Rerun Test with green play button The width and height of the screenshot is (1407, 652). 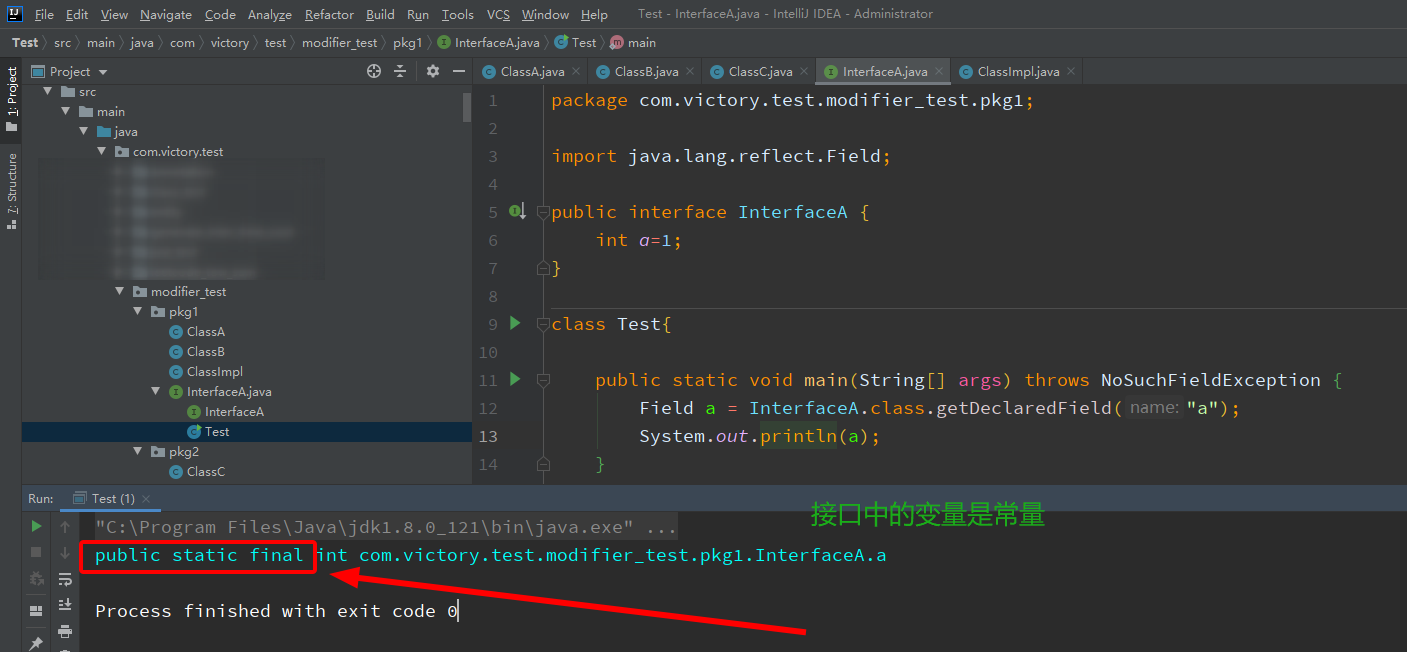36,526
